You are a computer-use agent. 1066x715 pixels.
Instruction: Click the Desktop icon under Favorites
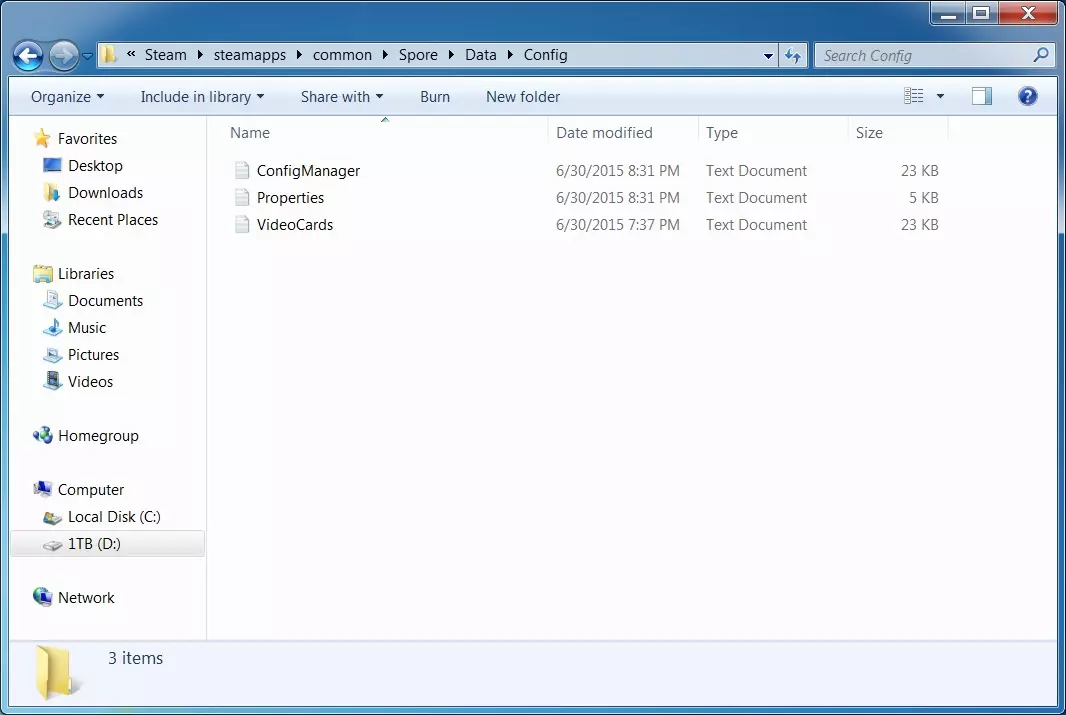52,165
